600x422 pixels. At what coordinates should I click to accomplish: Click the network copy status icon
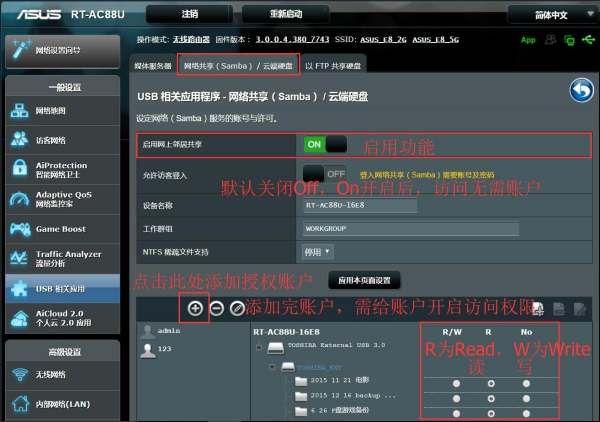(x=569, y=40)
